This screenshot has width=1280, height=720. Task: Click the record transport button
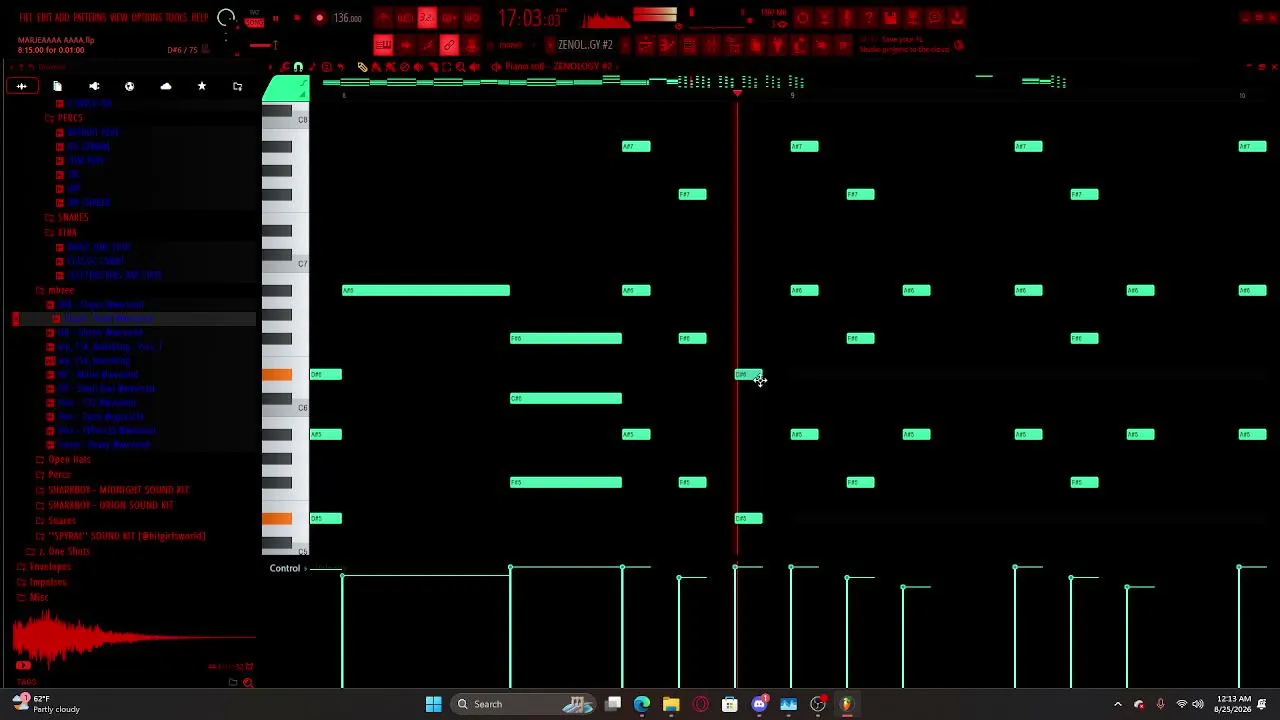(x=319, y=18)
